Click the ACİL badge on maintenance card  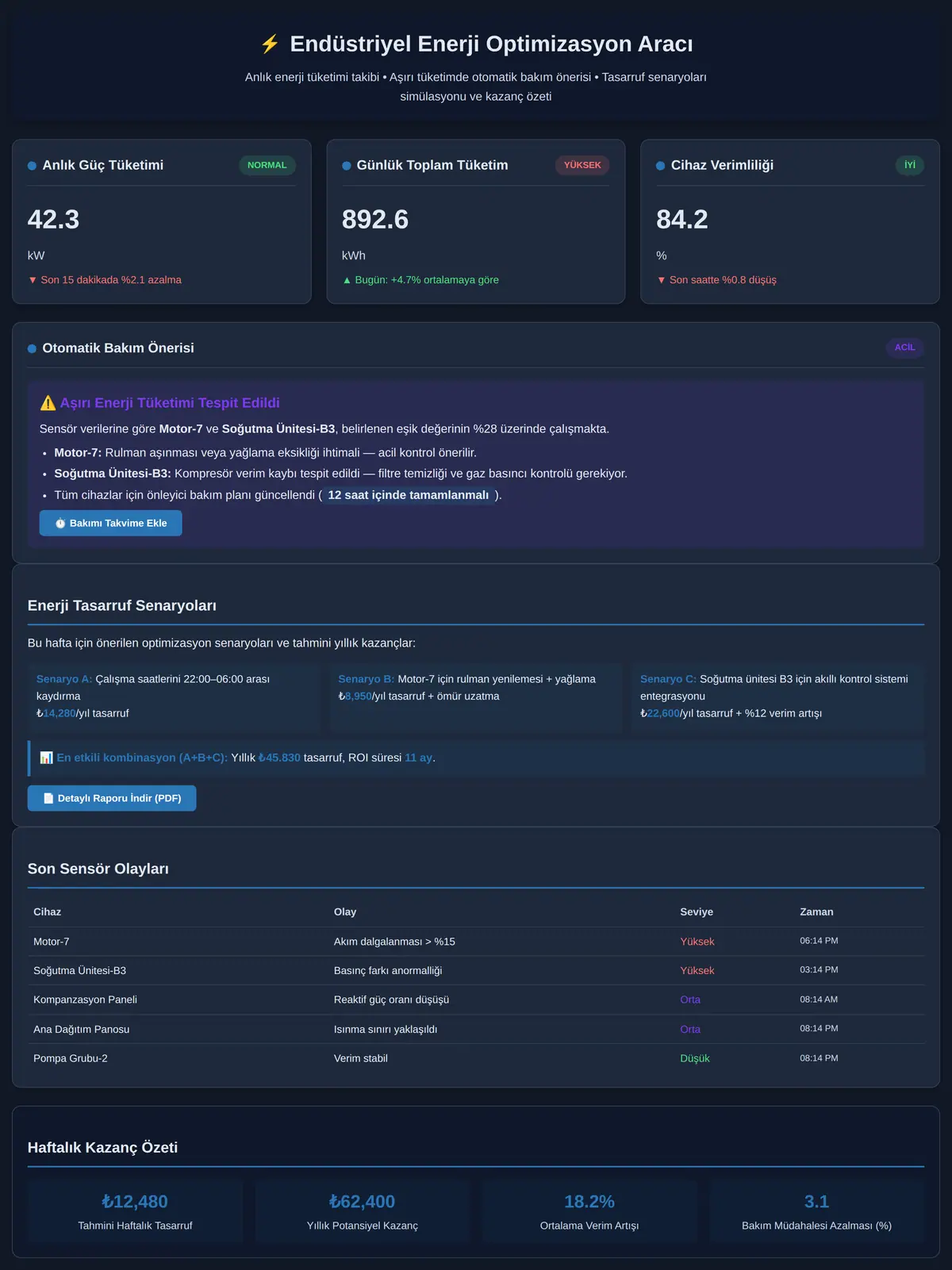click(x=905, y=347)
